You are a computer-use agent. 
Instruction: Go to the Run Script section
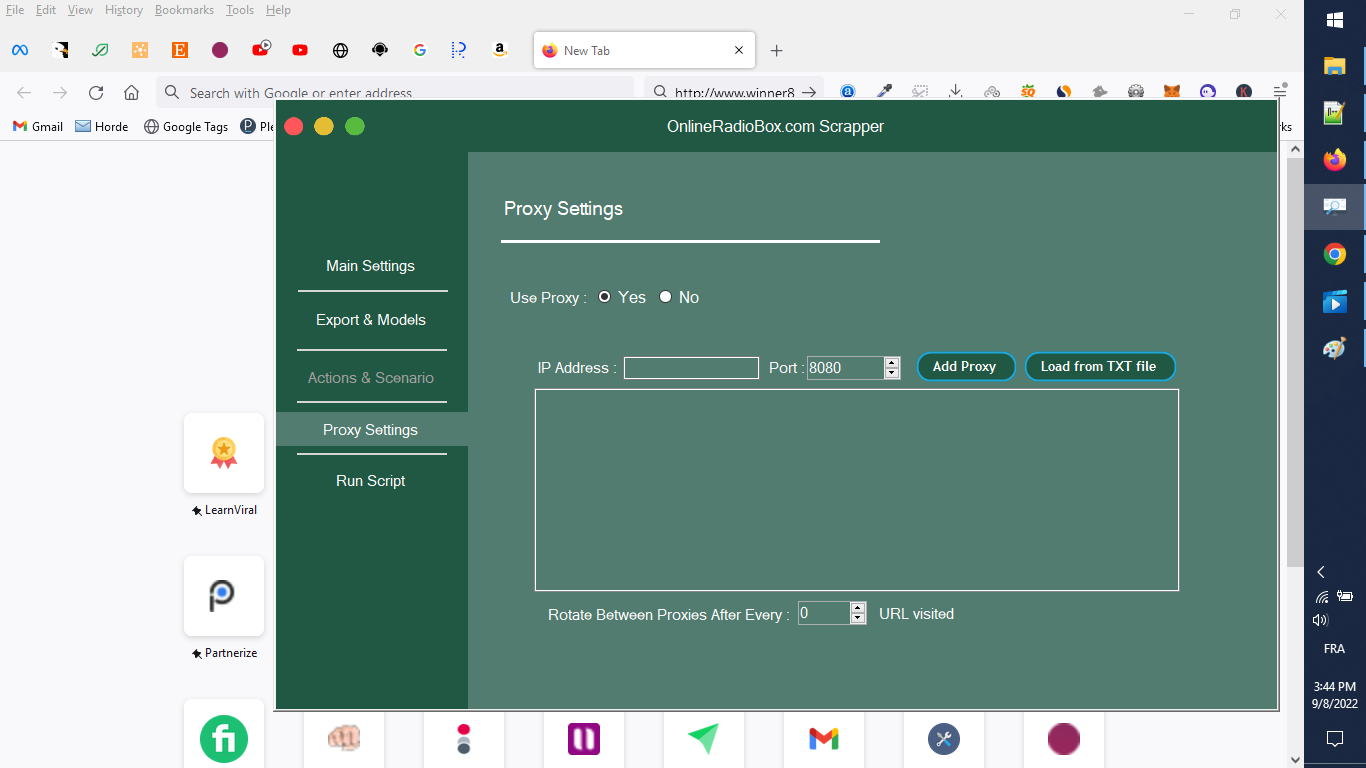pyautogui.click(x=371, y=481)
